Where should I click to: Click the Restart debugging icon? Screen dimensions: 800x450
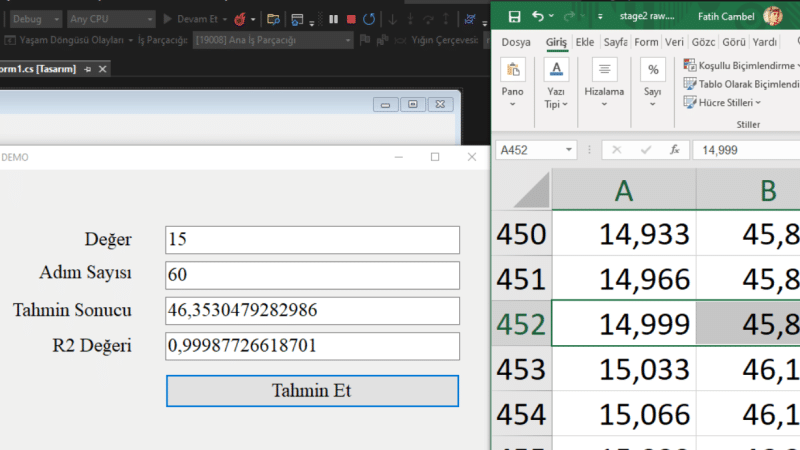pyautogui.click(x=369, y=19)
